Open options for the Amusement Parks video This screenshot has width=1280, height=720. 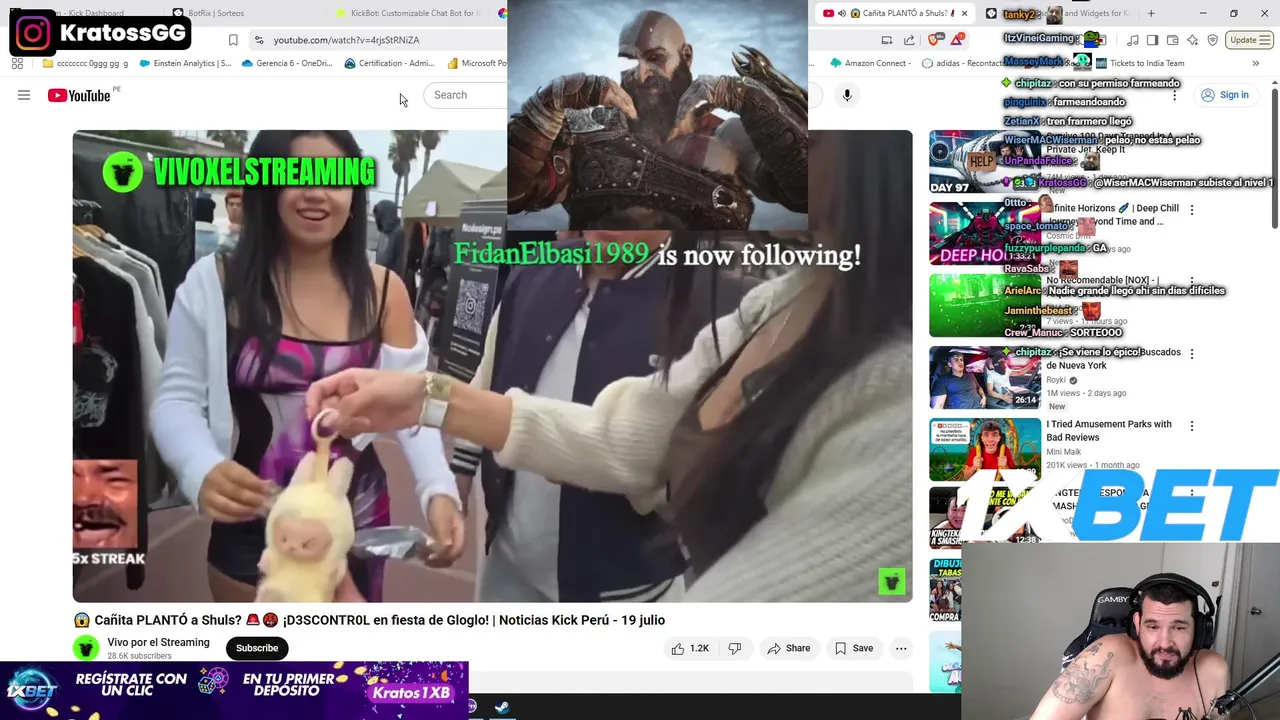(x=1191, y=426)
